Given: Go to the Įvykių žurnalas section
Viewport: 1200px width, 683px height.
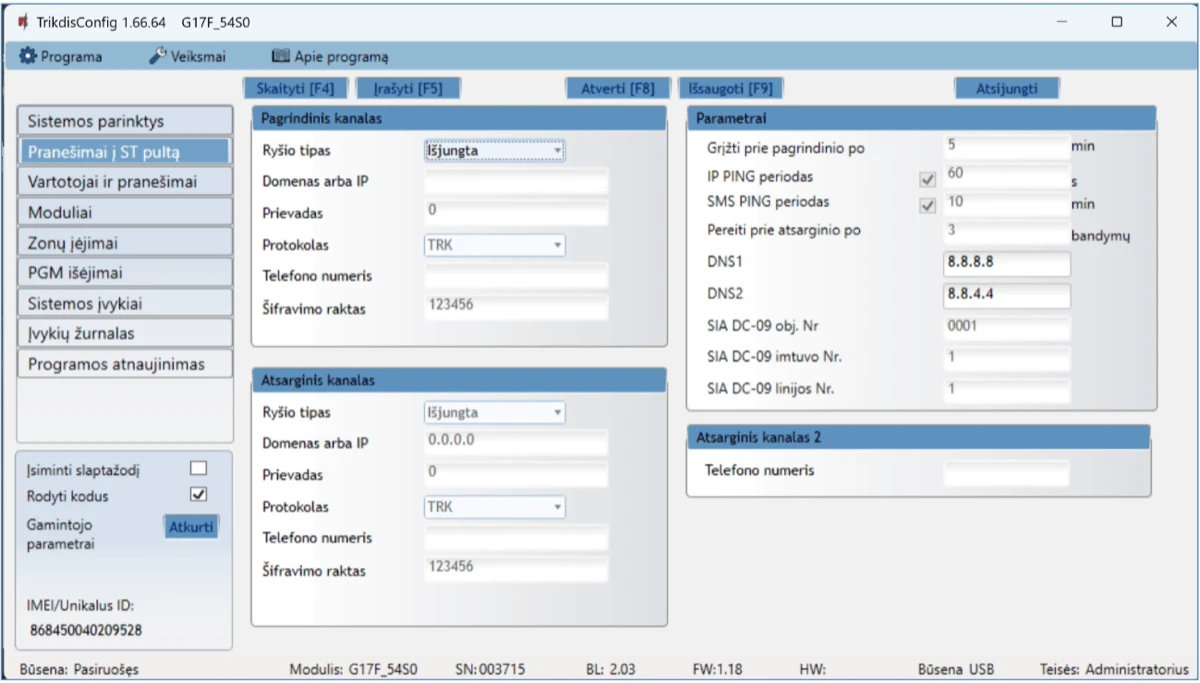Looking at the screenshot, I should tap(125, 334).
